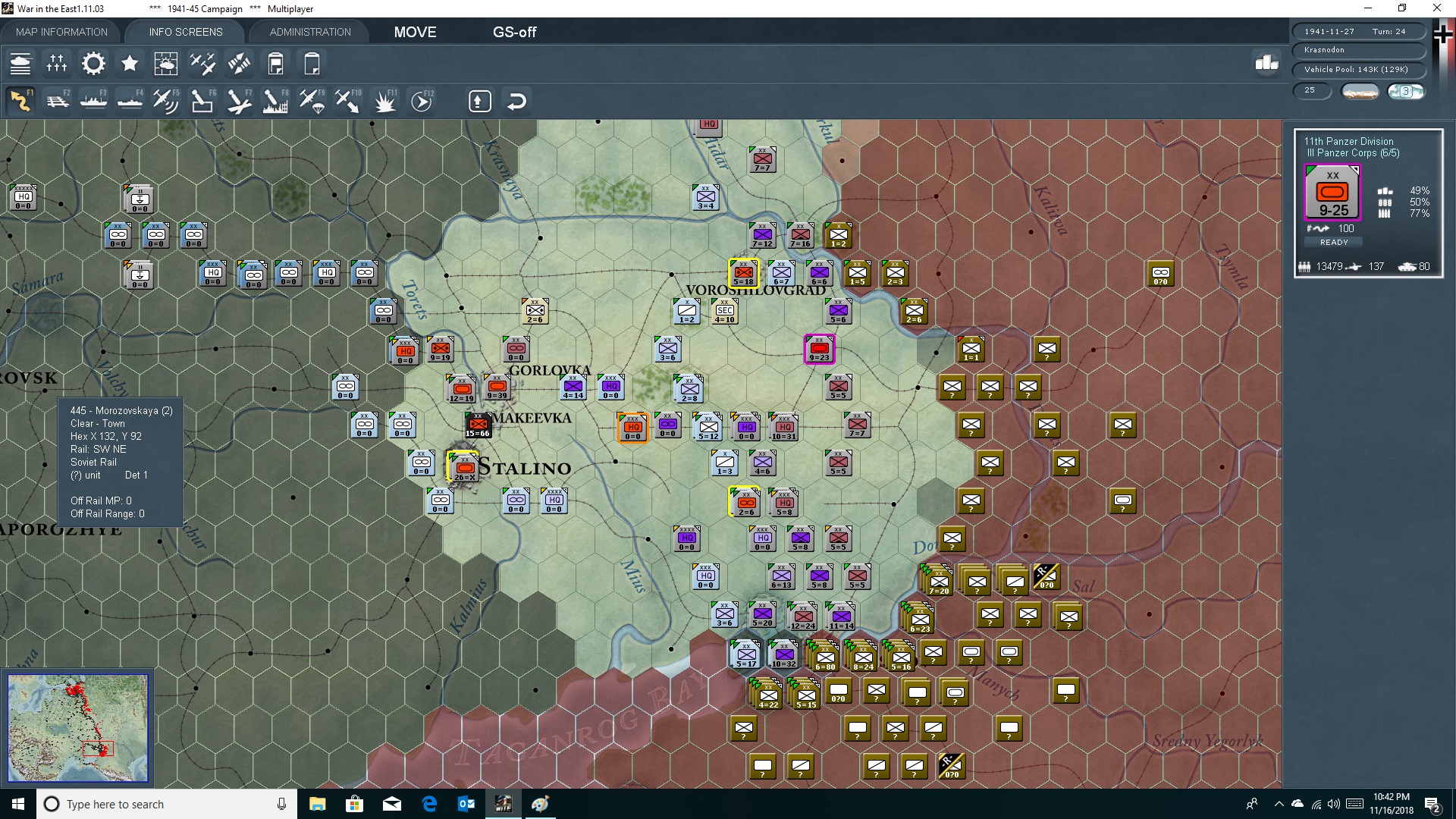The height and width of the screenshot is (819, 1456).
Task: Click the weather indicator numbered 3
Action: (x=1406, y=91)
